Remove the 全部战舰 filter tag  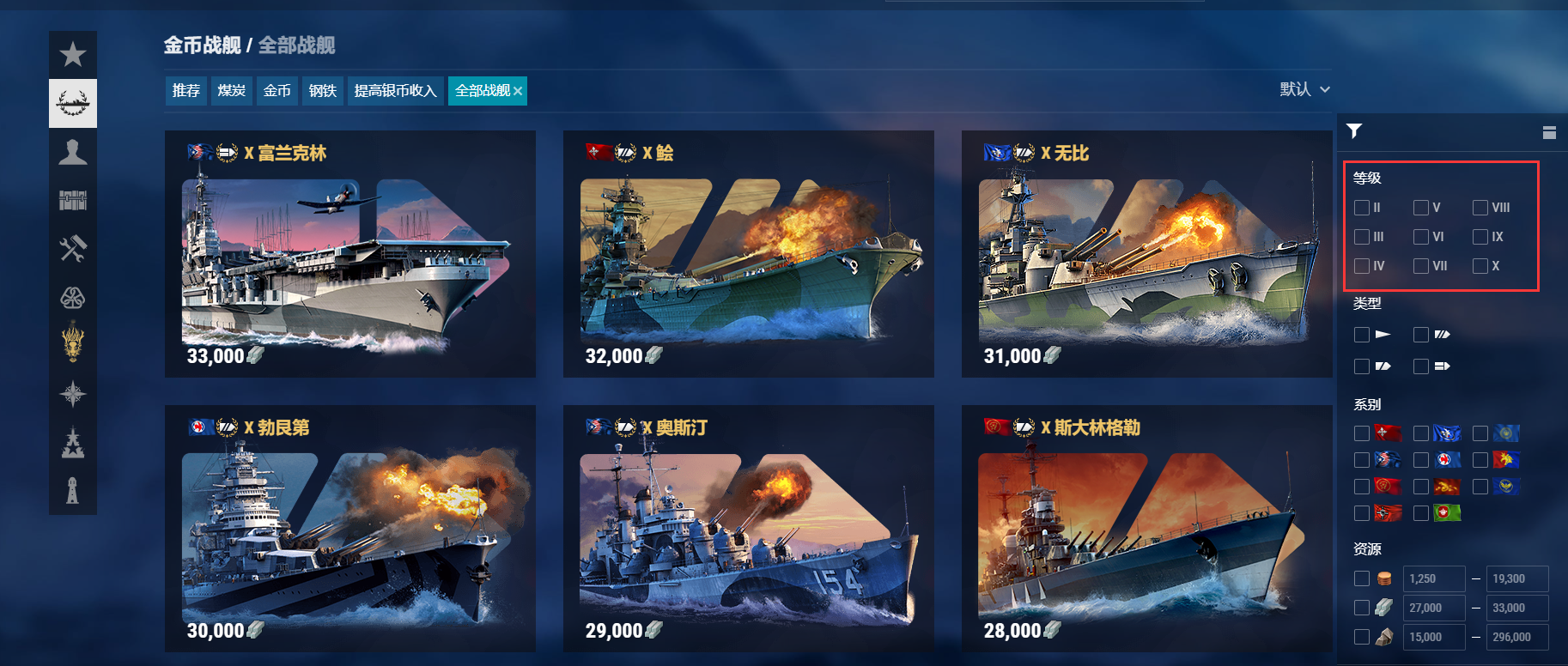pyautogui.click(x=518, y=91)
